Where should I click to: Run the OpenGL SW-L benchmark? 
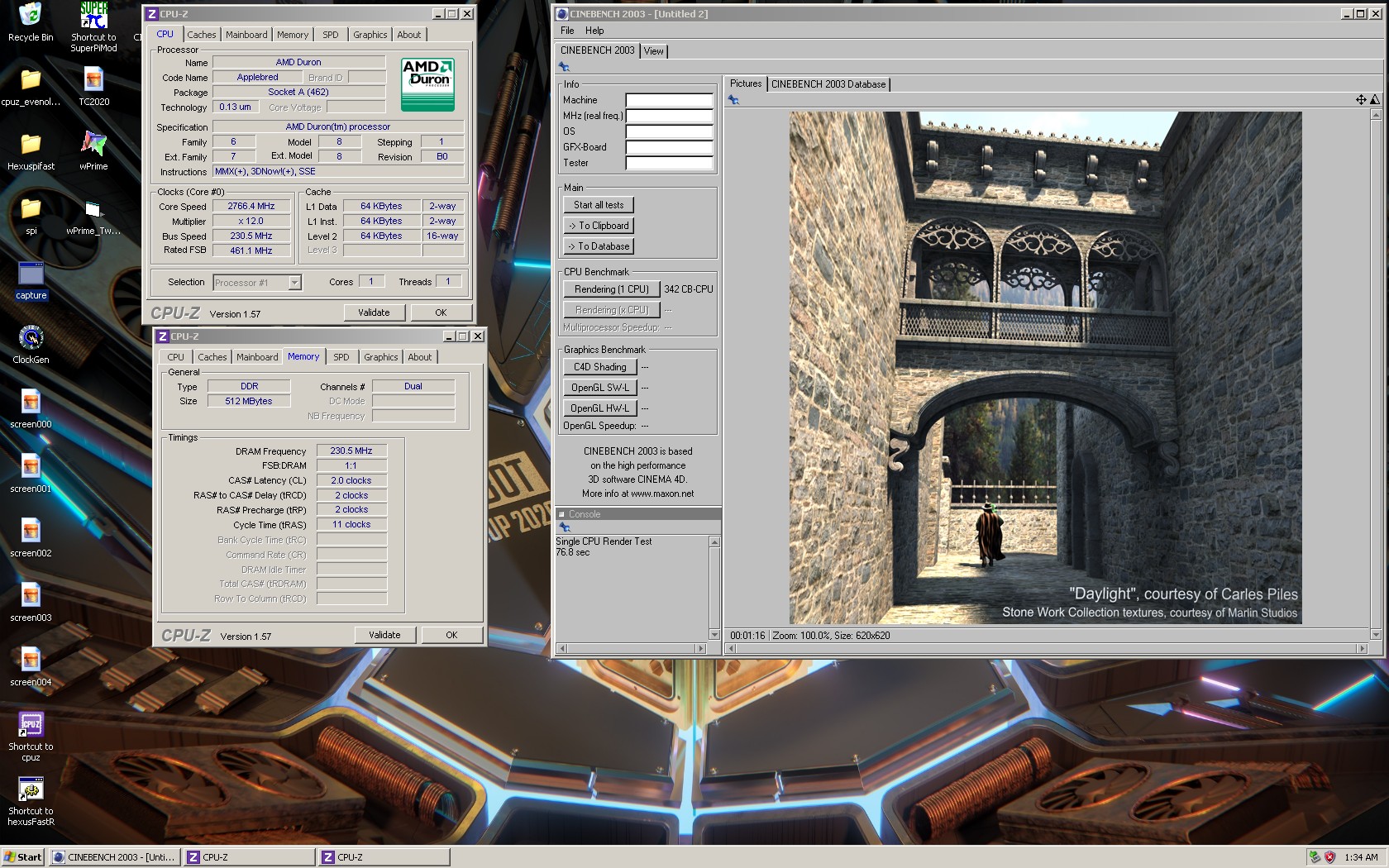coord(600,388)
